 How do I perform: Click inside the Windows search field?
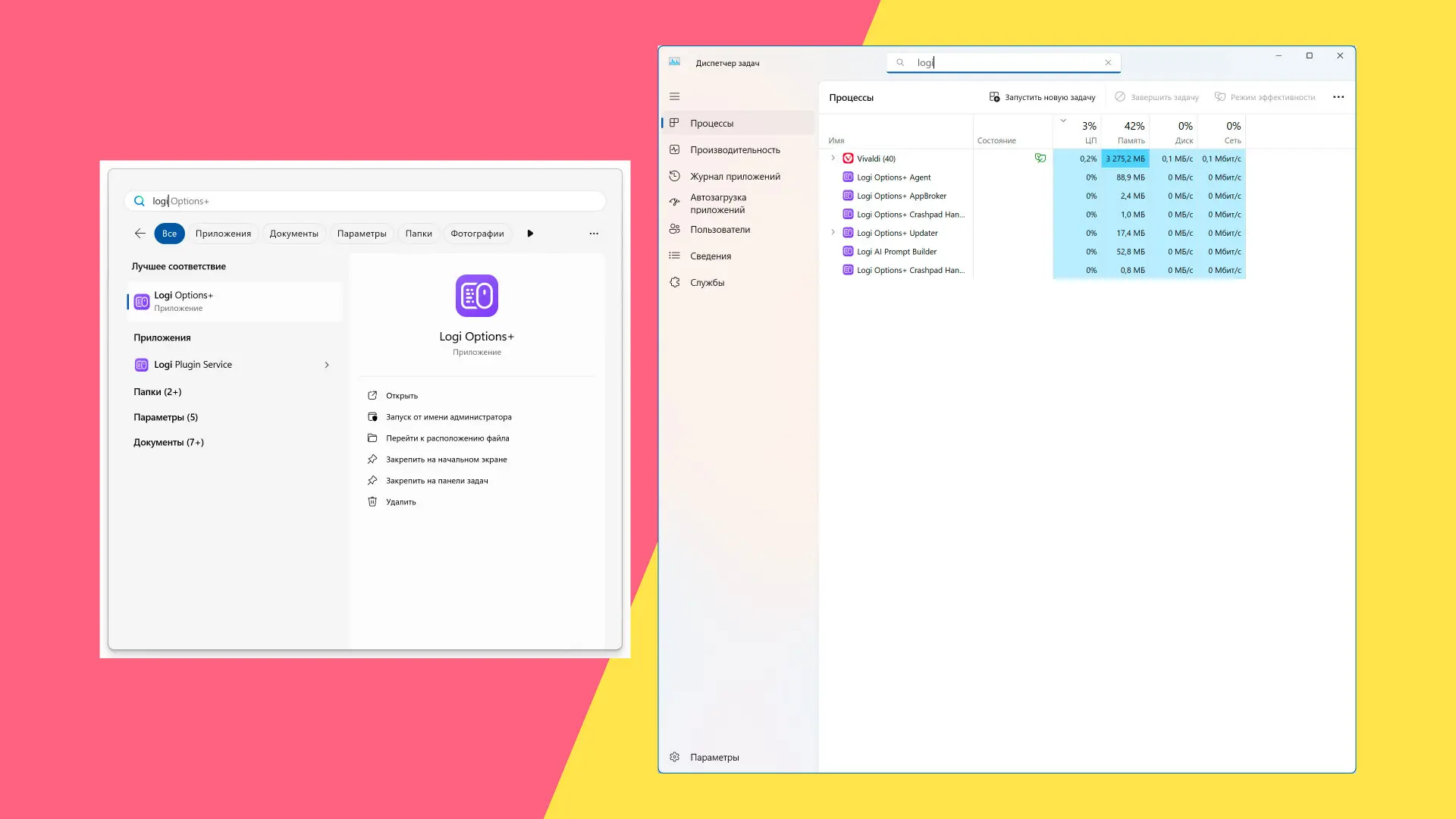(x=365, y=201)
